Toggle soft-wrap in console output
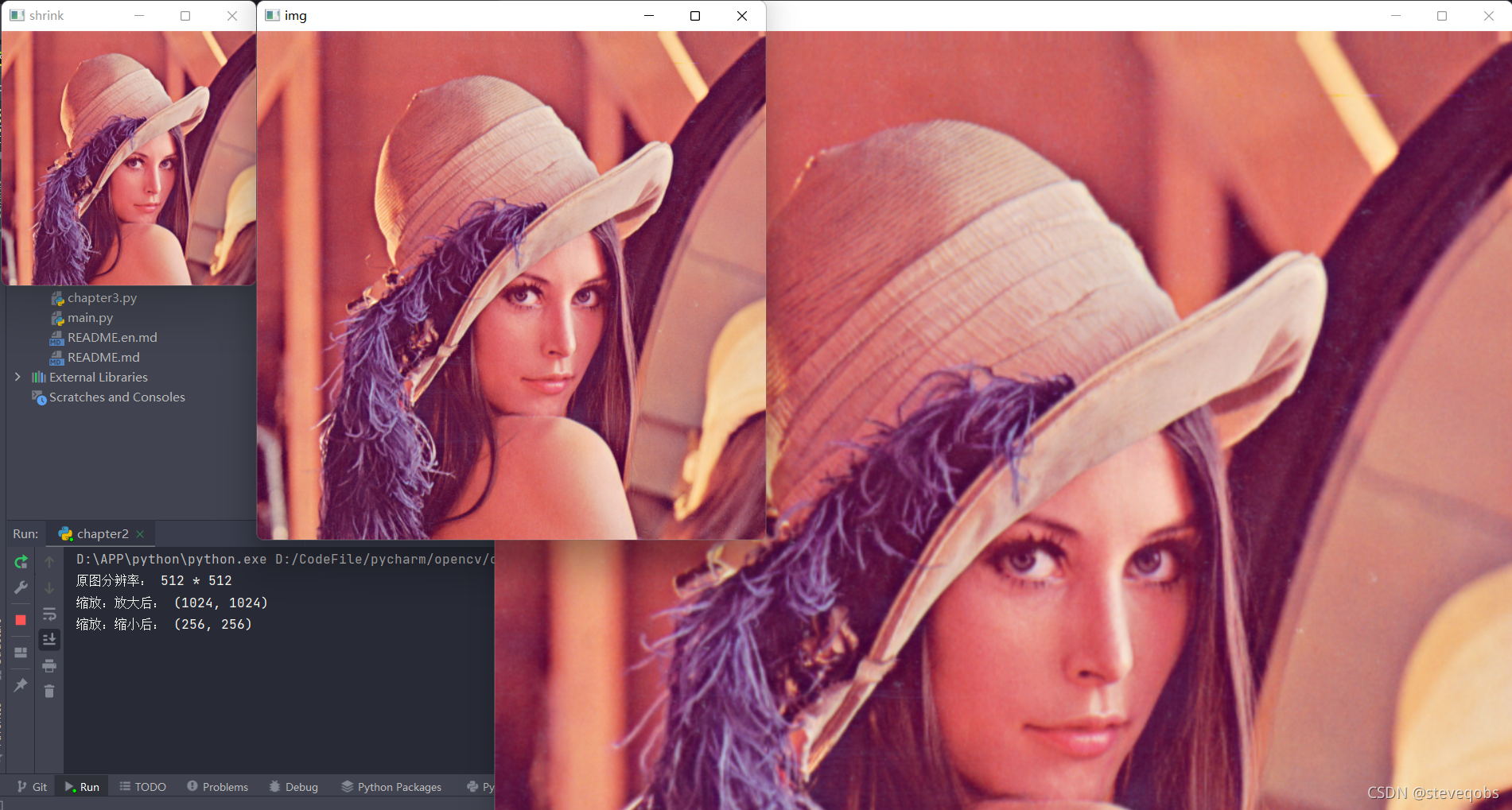The image size is (1512, 810). (x=49, y=614)
